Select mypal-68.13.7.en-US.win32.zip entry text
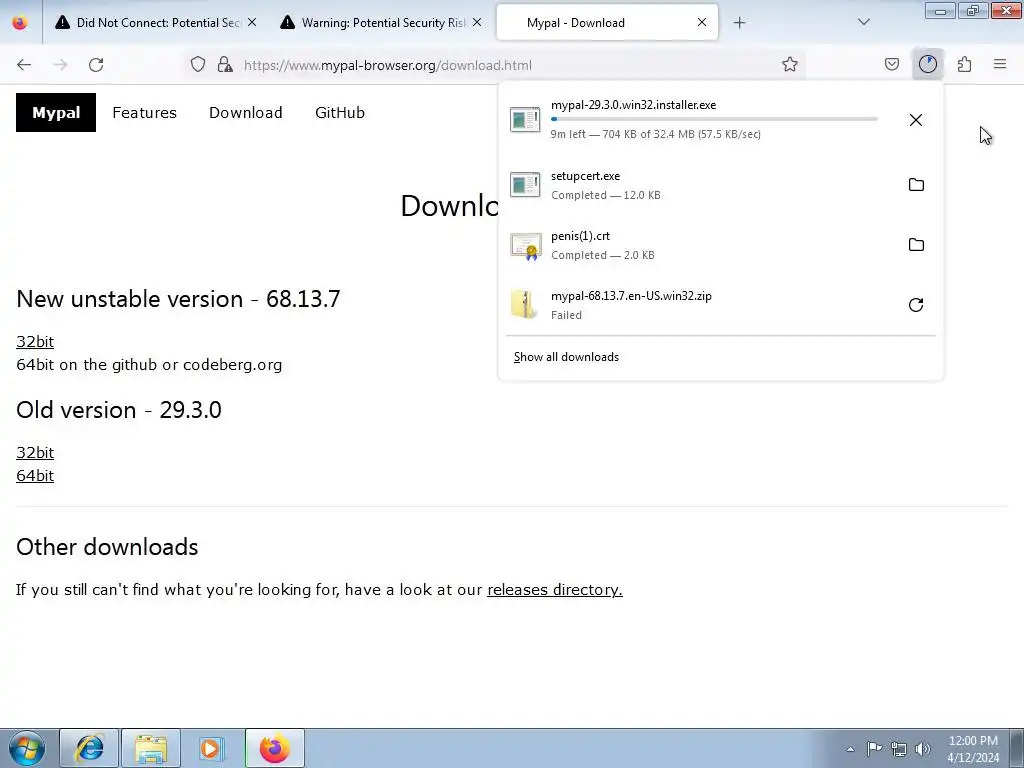This screenshot has height=768, width=1024. (x=631, y=296)
